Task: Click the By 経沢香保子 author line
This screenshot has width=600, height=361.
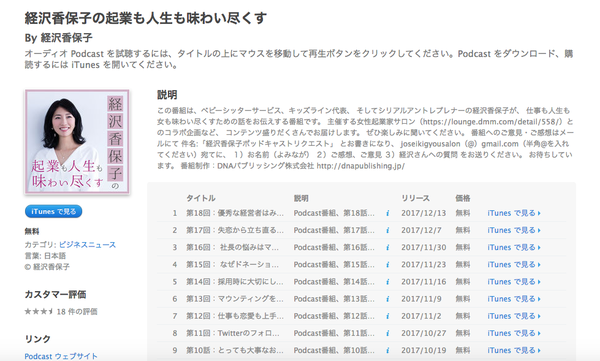Action: [x=59, y=38]
